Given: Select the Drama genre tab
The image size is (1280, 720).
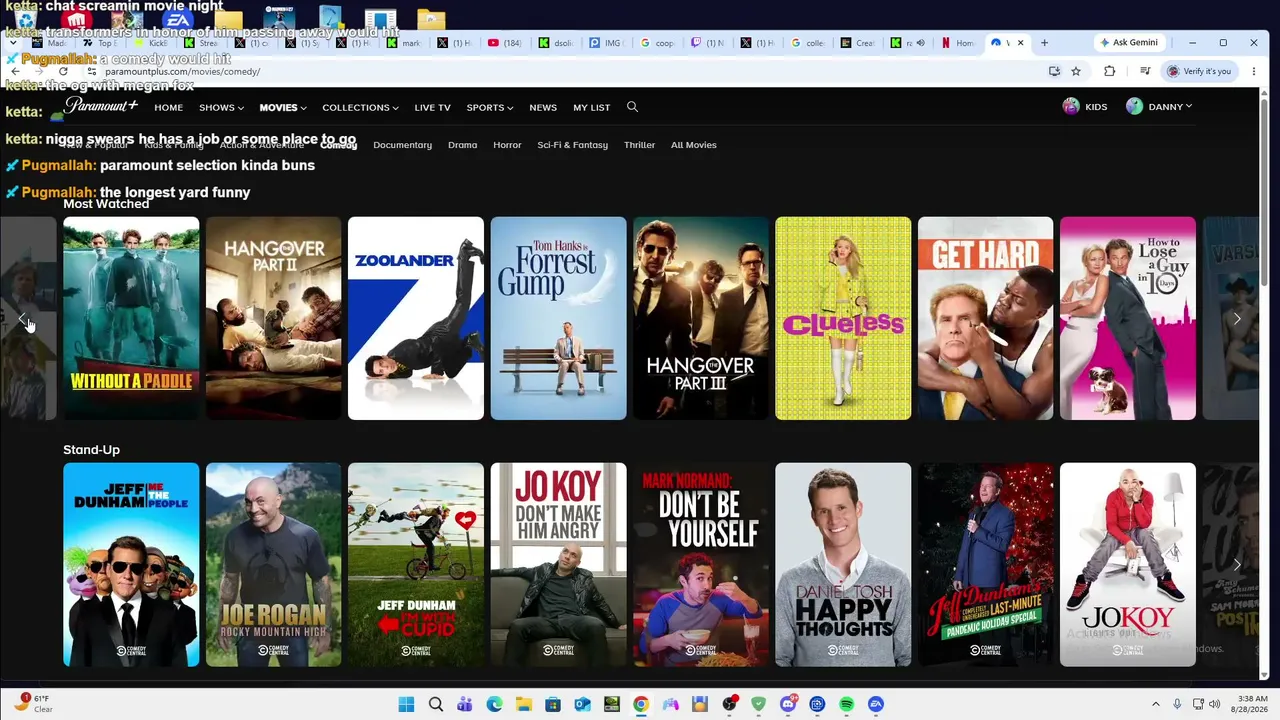Looking at the screenshot, I should [x=462, y=145].
